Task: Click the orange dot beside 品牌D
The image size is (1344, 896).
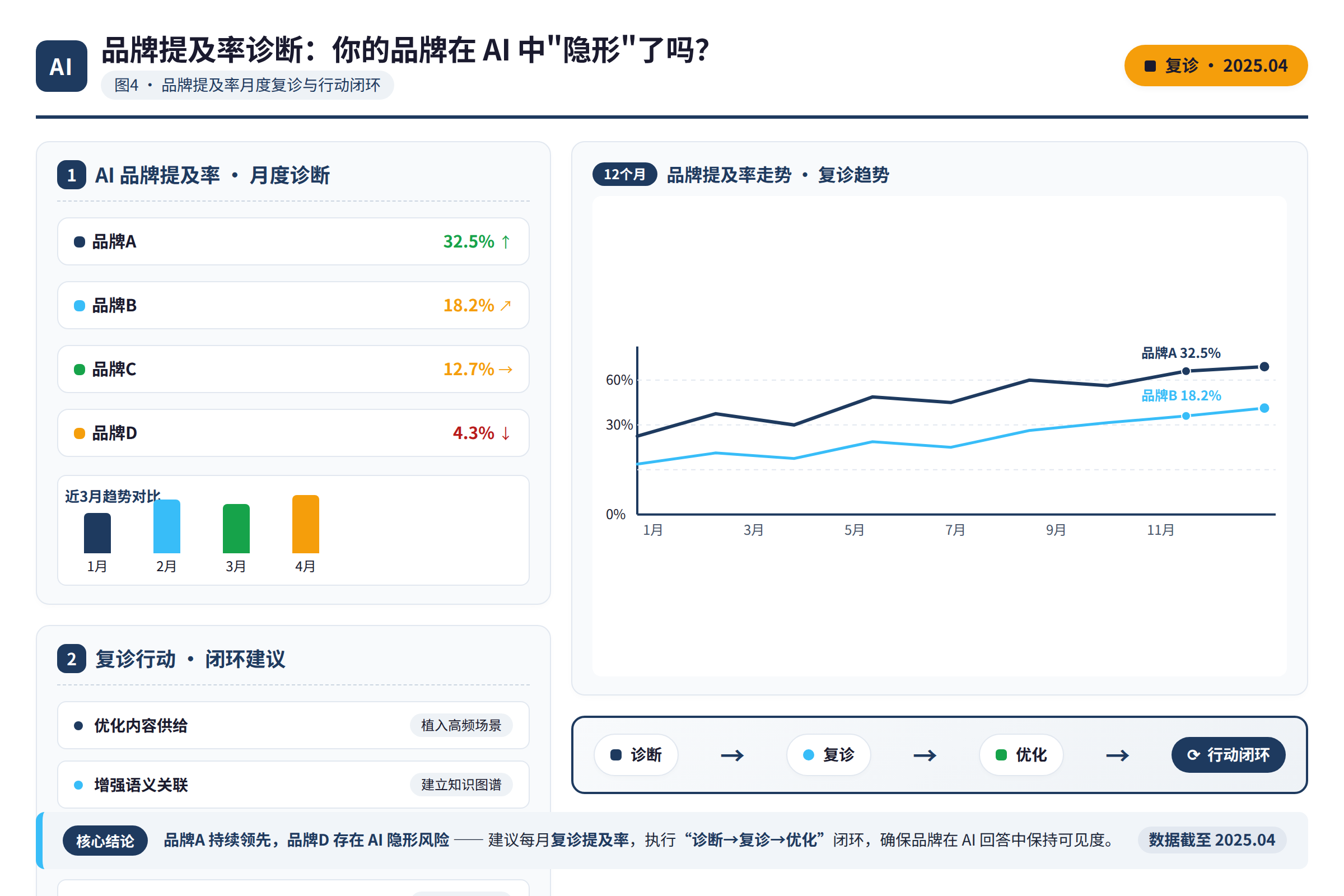Action: point(80,433)
